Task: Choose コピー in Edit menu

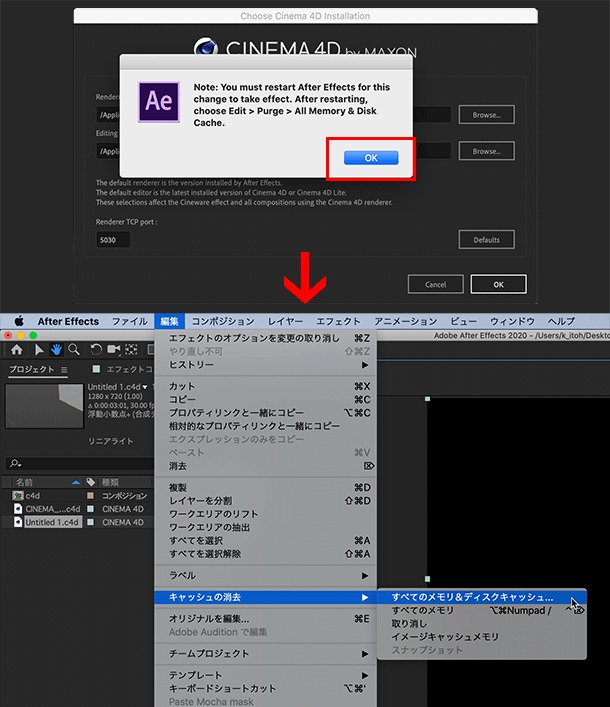Action: 266,399
